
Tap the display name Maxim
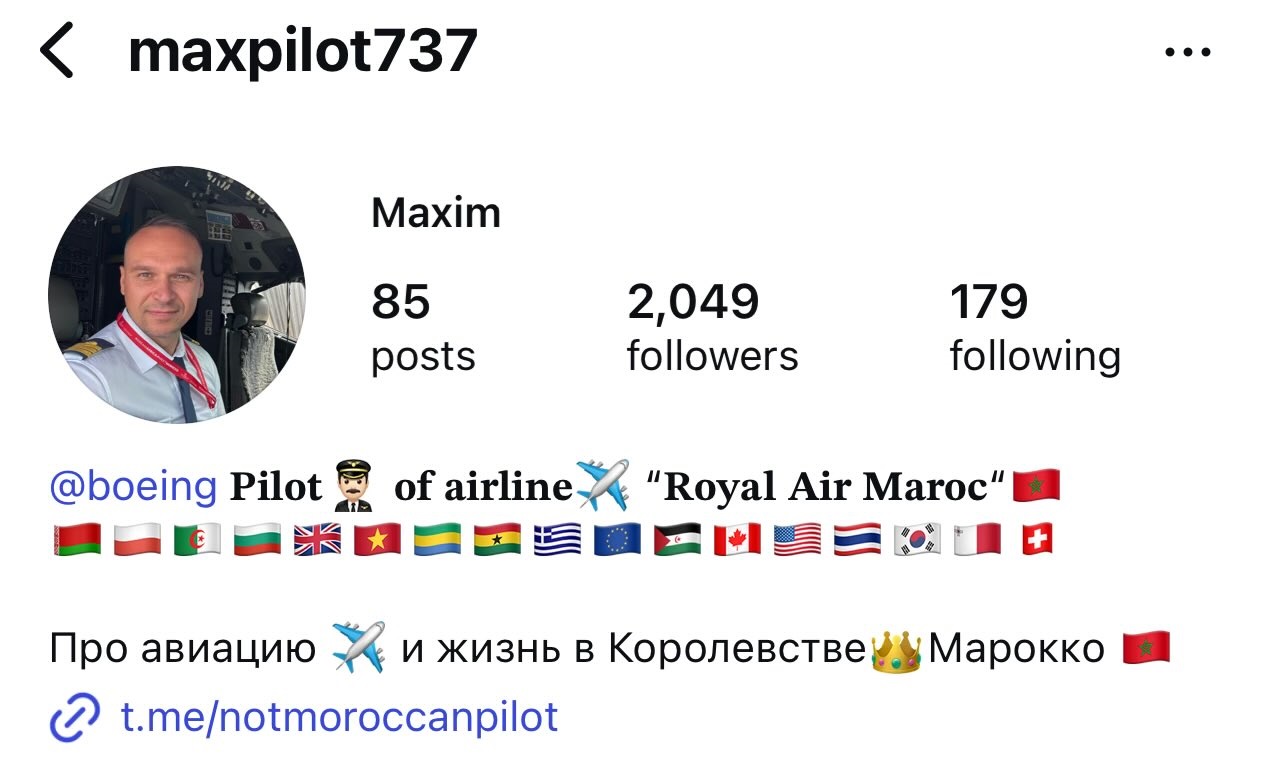coord(436,213)
